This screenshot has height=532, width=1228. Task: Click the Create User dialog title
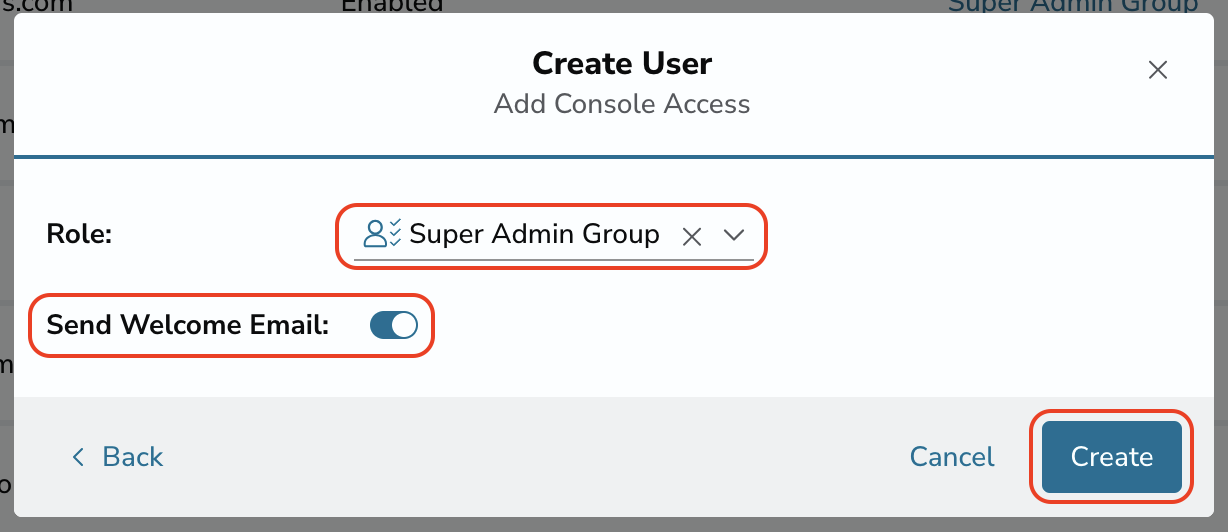pos(622,63)
